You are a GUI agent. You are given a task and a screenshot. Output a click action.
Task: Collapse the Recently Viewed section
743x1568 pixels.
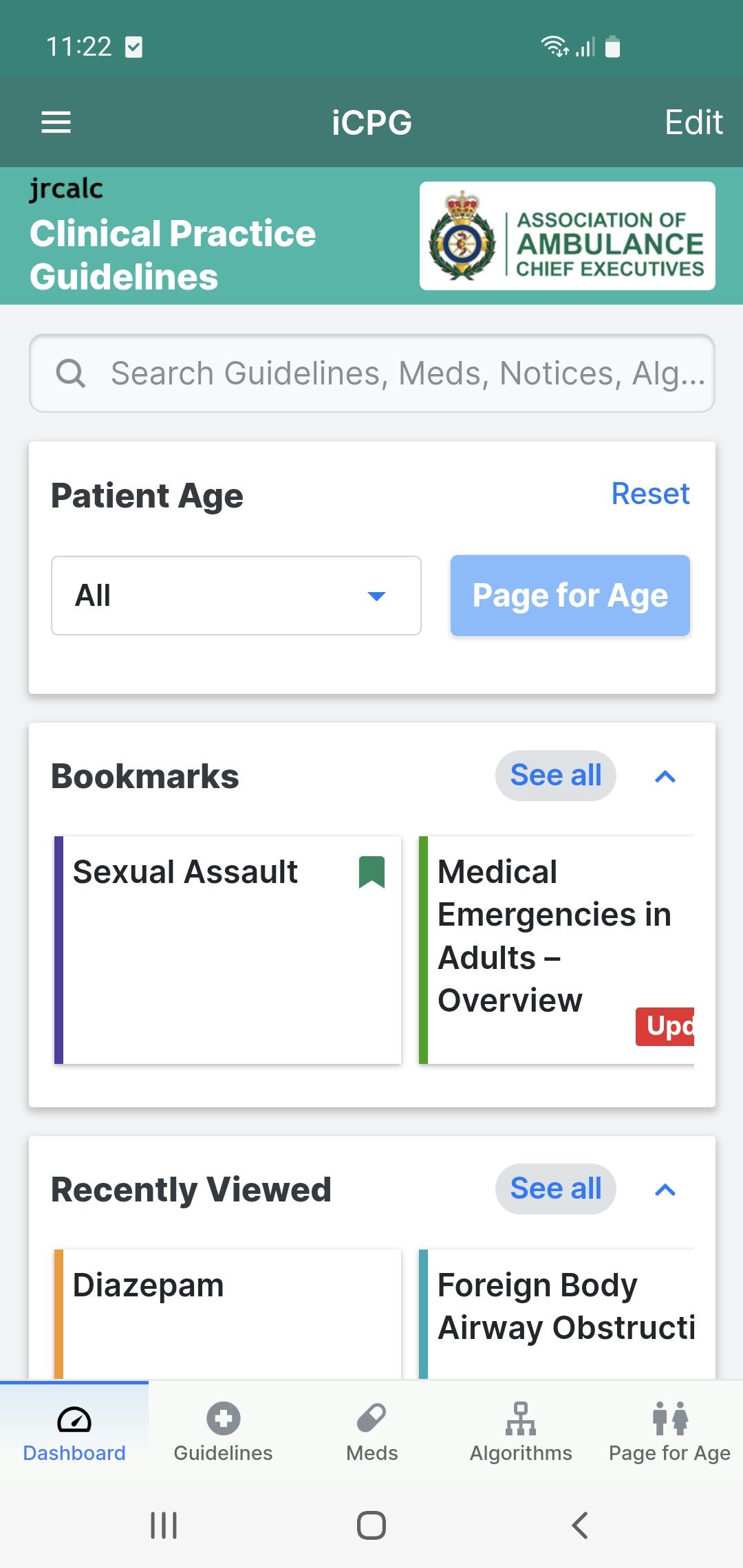(665, 1190)
